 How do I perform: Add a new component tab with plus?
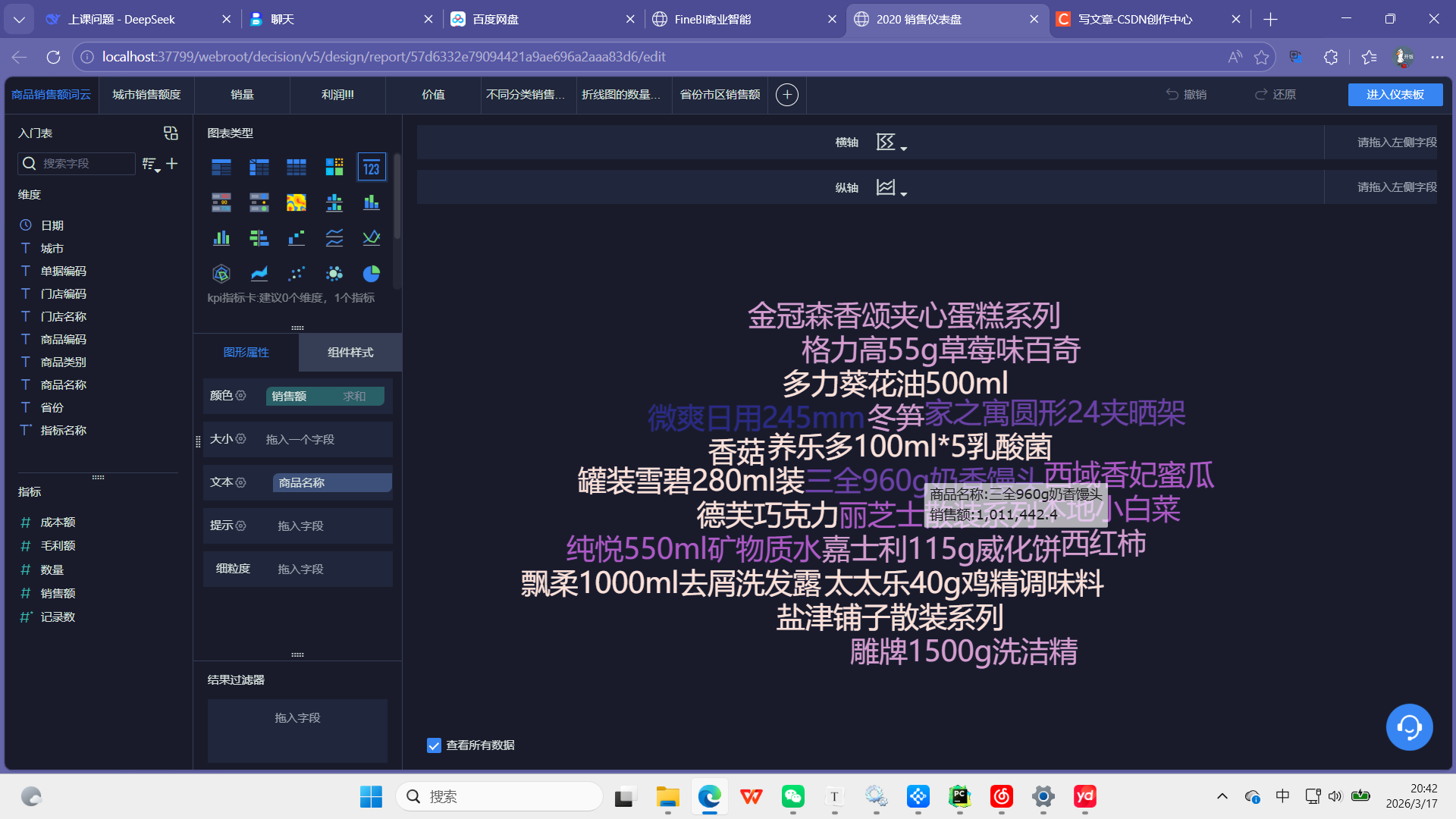(x=787, y=95)
